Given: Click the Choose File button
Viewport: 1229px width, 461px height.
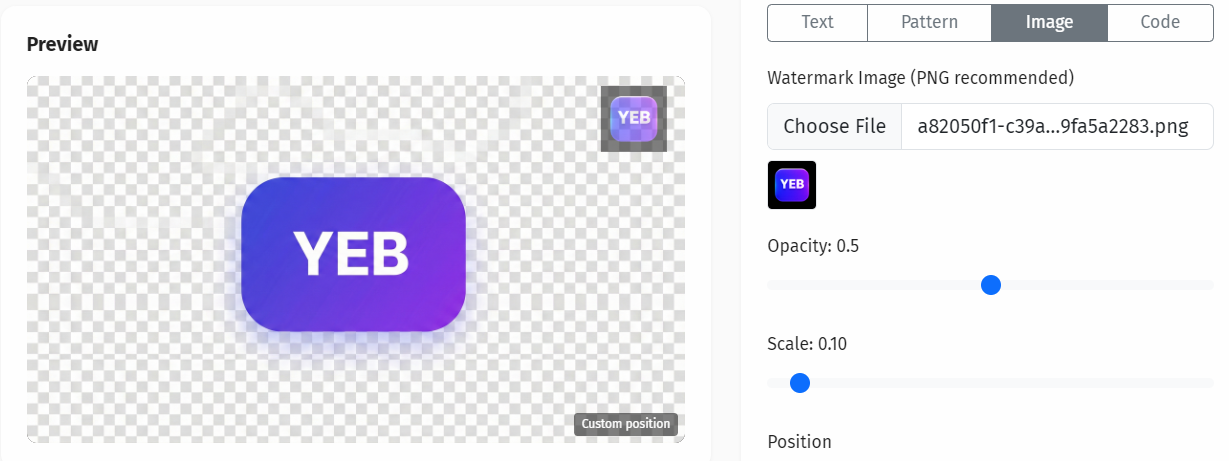Looking at the screenshot, I should 834,126.
